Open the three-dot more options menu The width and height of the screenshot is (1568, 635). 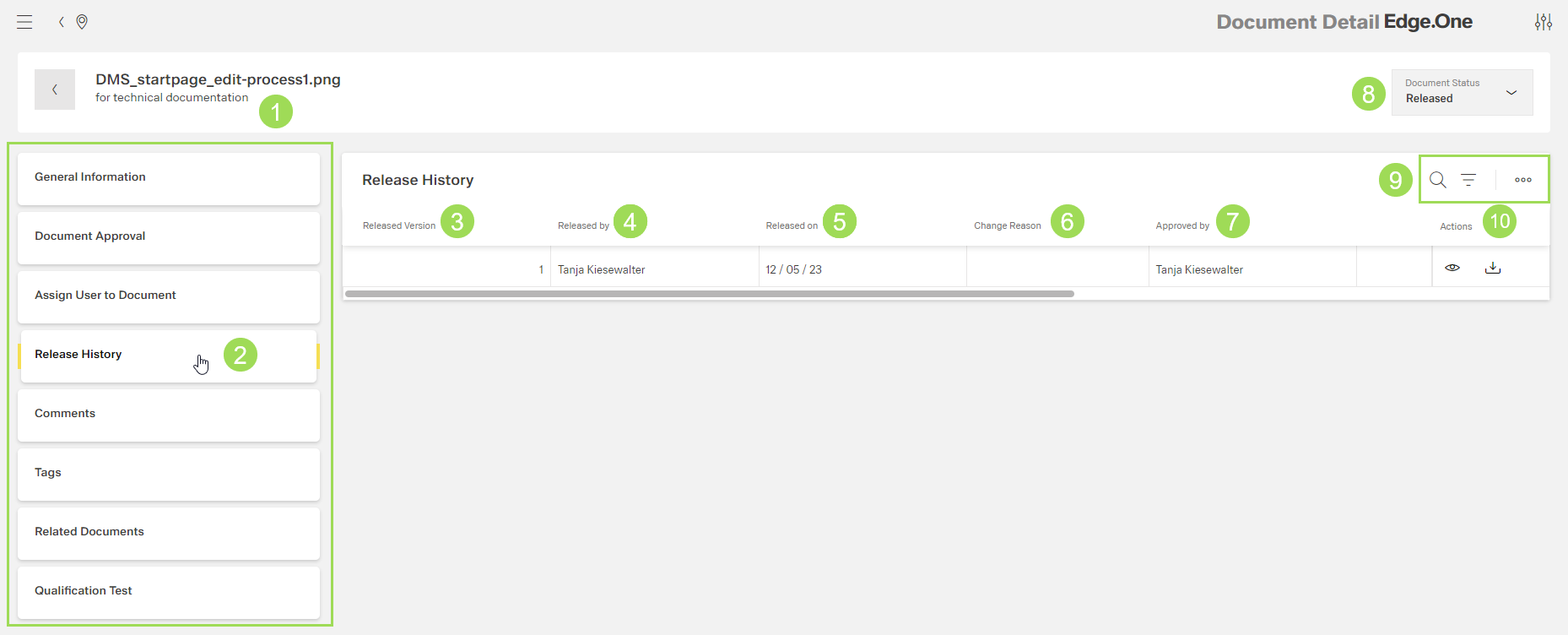1522,180
